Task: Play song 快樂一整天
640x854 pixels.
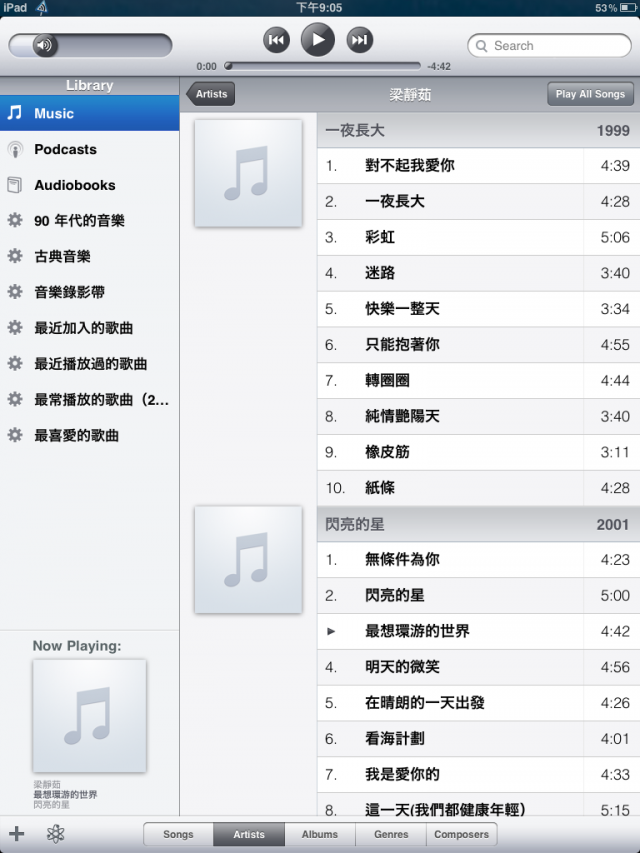Action: (478, 309)
